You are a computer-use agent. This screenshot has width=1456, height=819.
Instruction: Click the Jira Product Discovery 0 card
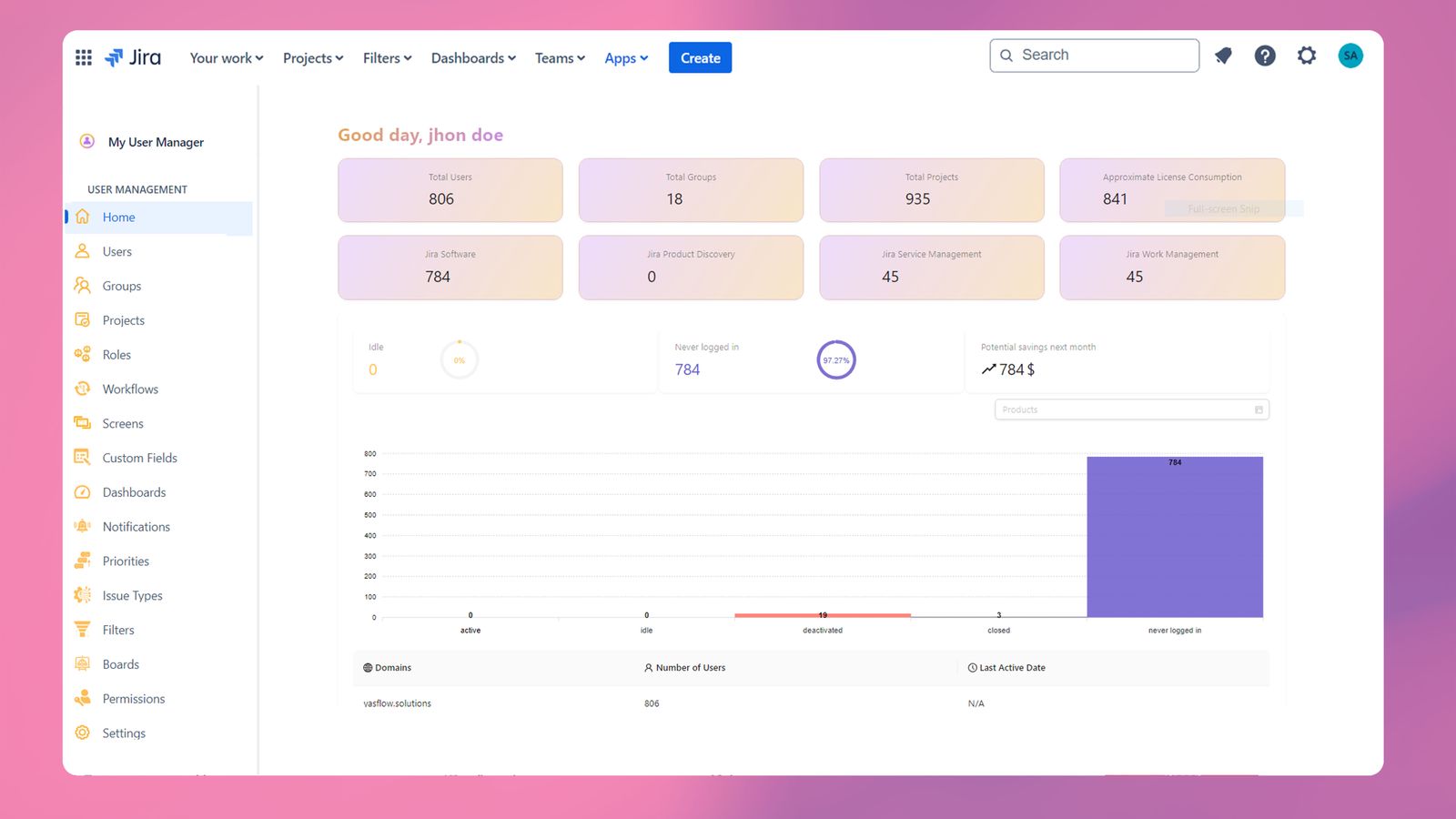[x=691, y=268]
